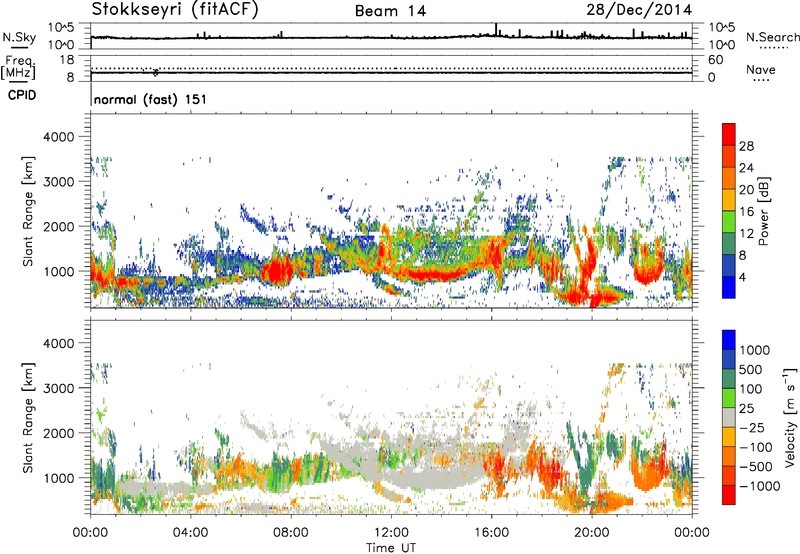The image size is (800, 554).
Task: Click the '12:00' time axis tick label
Action: pos(391,533)
